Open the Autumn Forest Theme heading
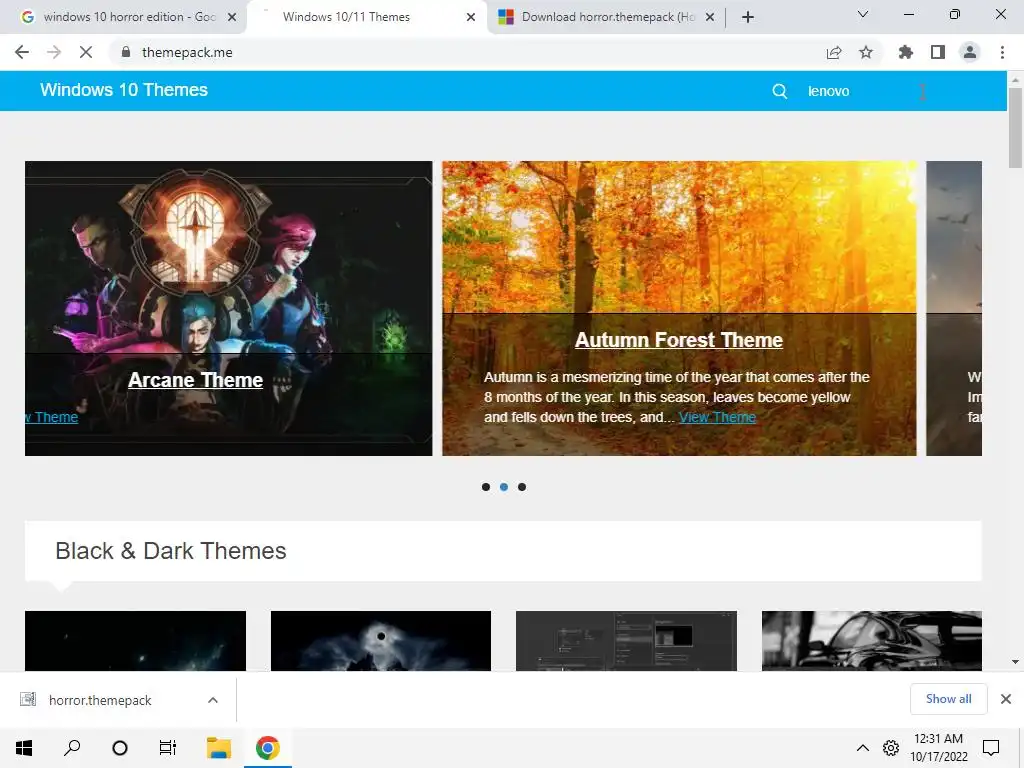Image resolution: width=1024 pixels, height=768 pixels. [679, 340]
